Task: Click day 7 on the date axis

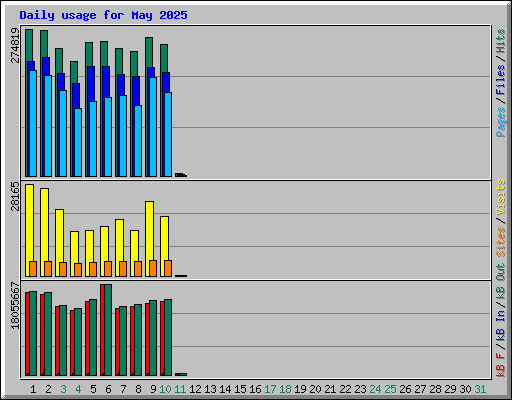Action: pos(123,389)
